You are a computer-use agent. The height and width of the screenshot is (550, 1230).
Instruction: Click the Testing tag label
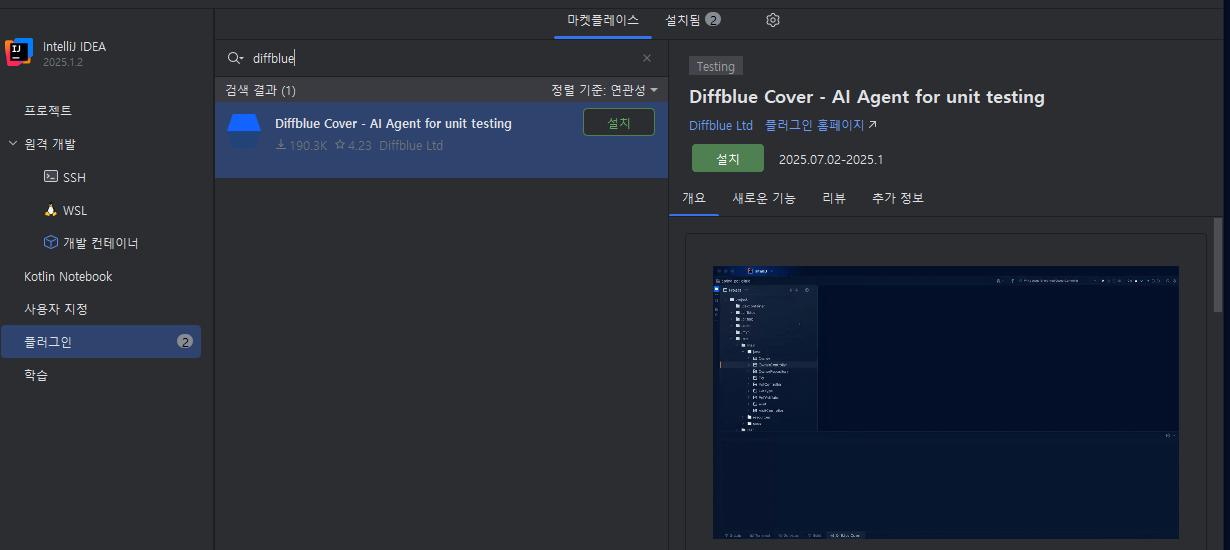point(716,66)
